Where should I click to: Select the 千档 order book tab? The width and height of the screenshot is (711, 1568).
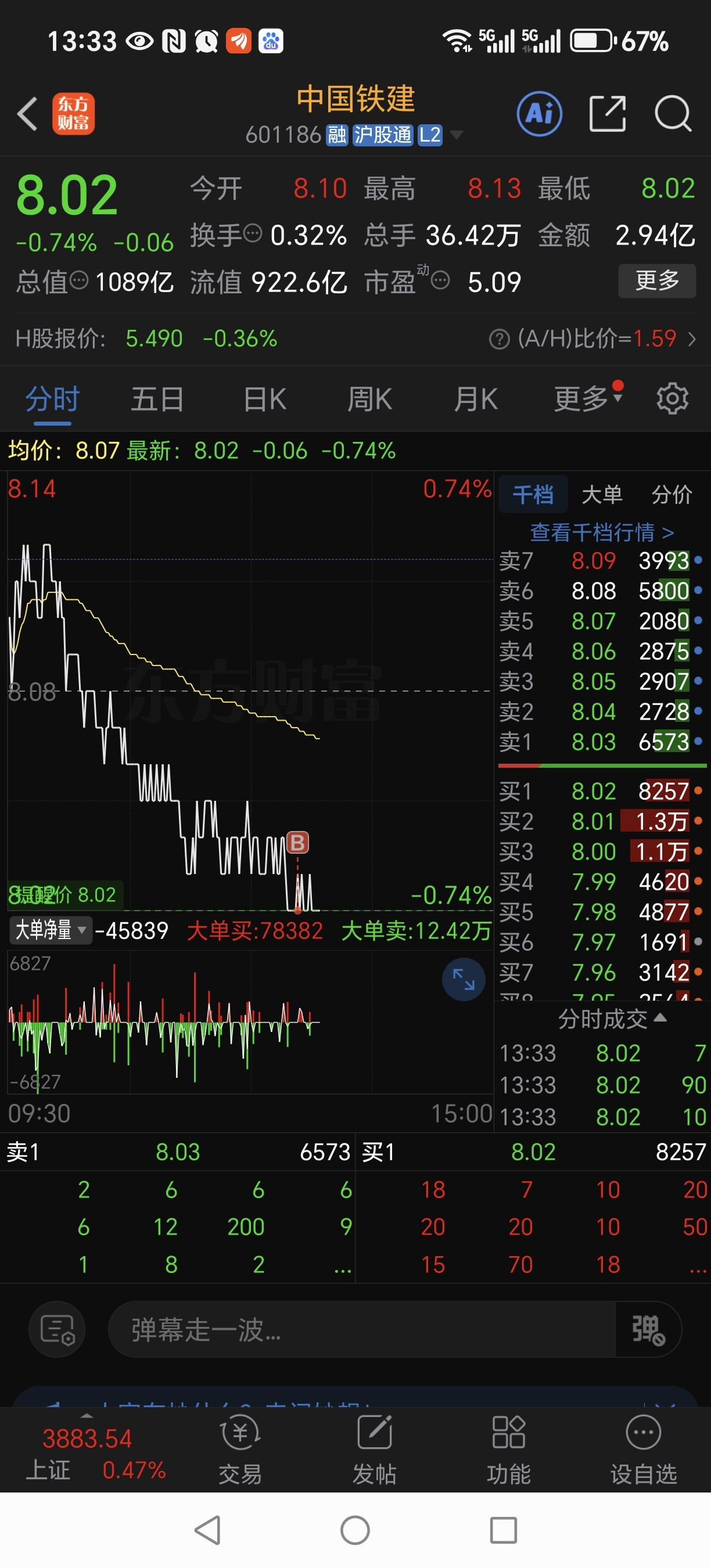(x=533, y=494)
